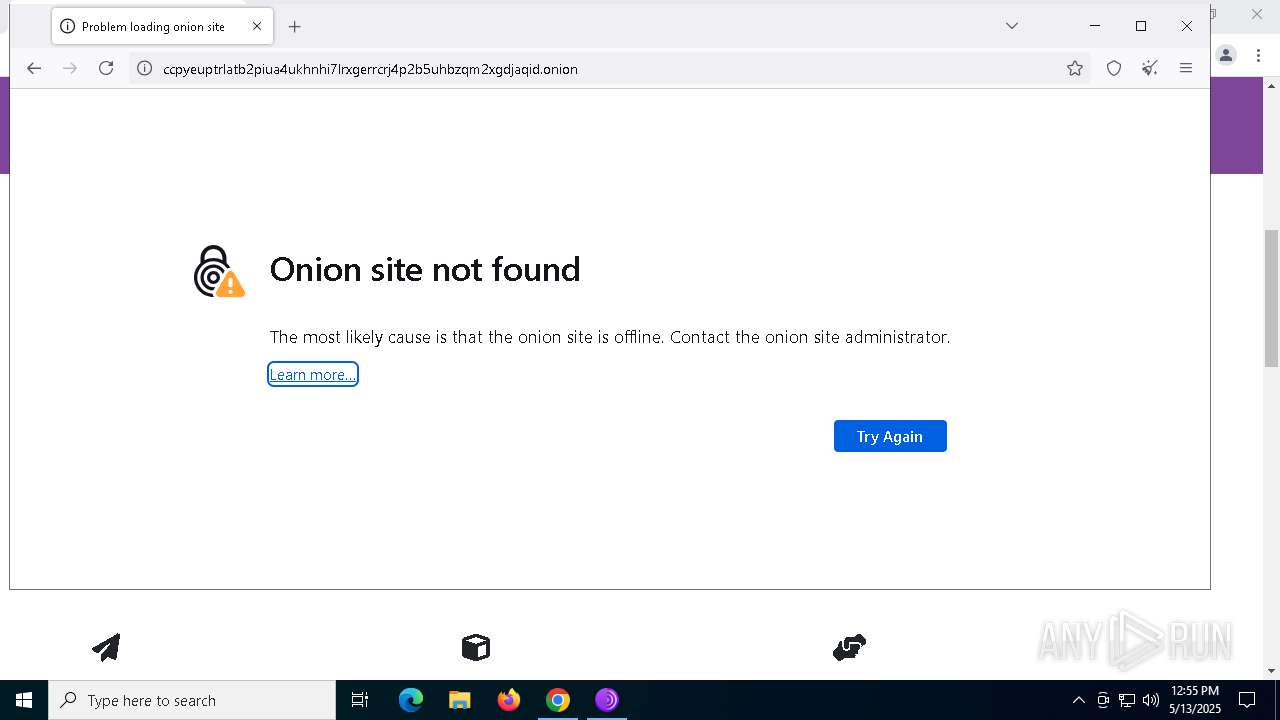
Task: Close the background Chrome window
Action: point(1257,14)
